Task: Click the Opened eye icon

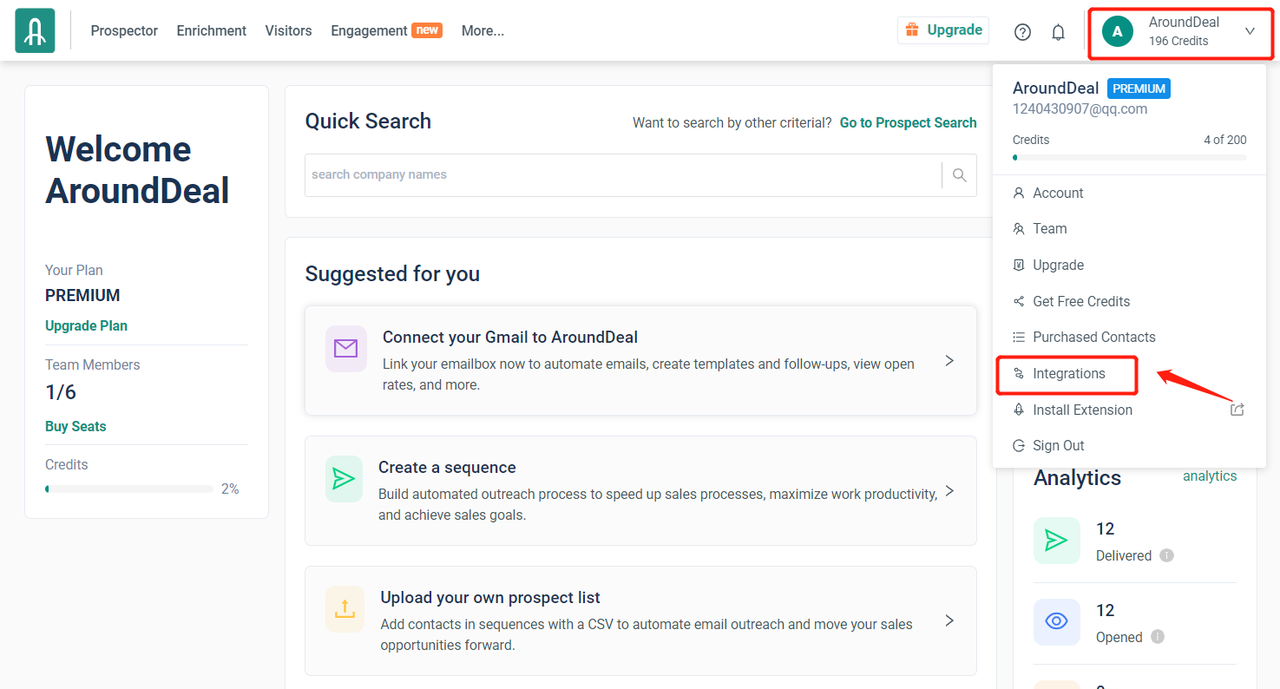Action: pyautogui.click(x=1056, y=621)
